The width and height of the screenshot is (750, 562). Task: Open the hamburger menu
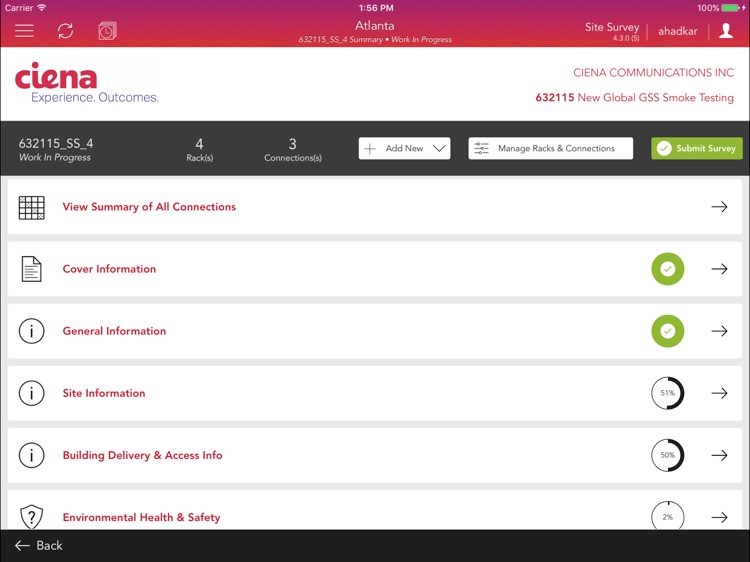24,31
